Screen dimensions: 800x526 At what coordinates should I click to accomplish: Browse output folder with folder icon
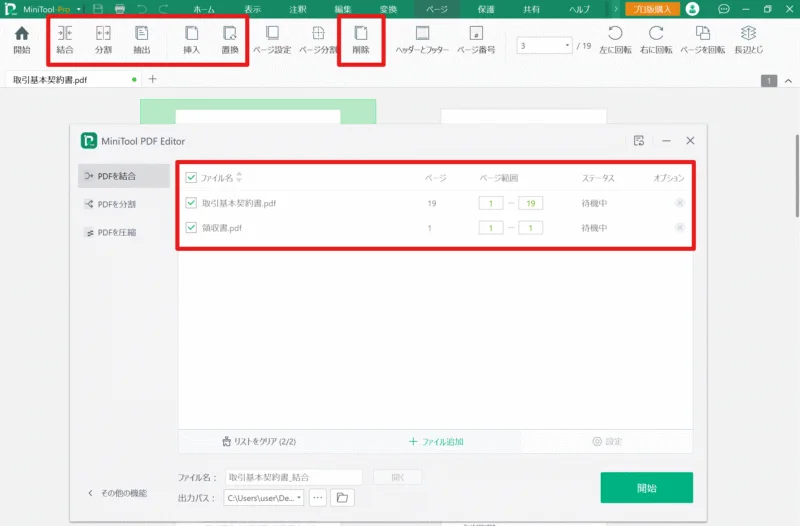point(342,497)
